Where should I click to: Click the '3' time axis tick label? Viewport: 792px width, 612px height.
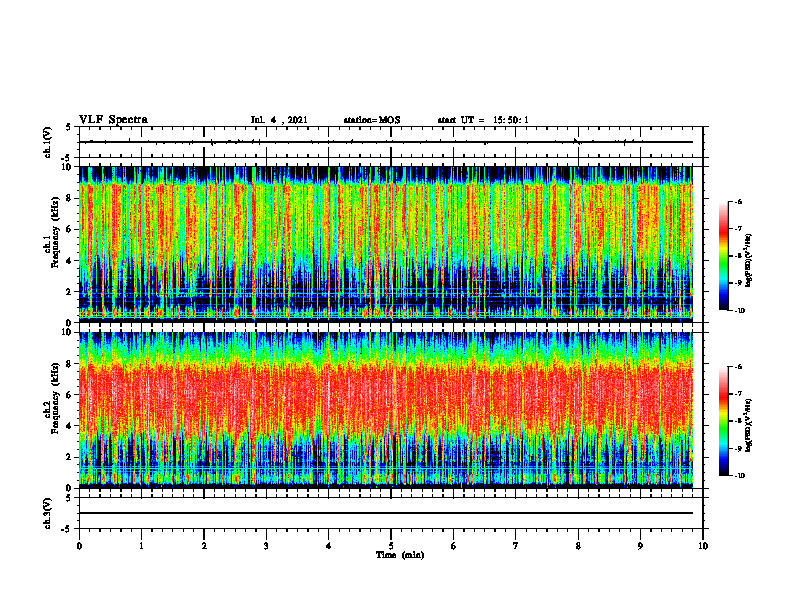(x=266, y=546)
